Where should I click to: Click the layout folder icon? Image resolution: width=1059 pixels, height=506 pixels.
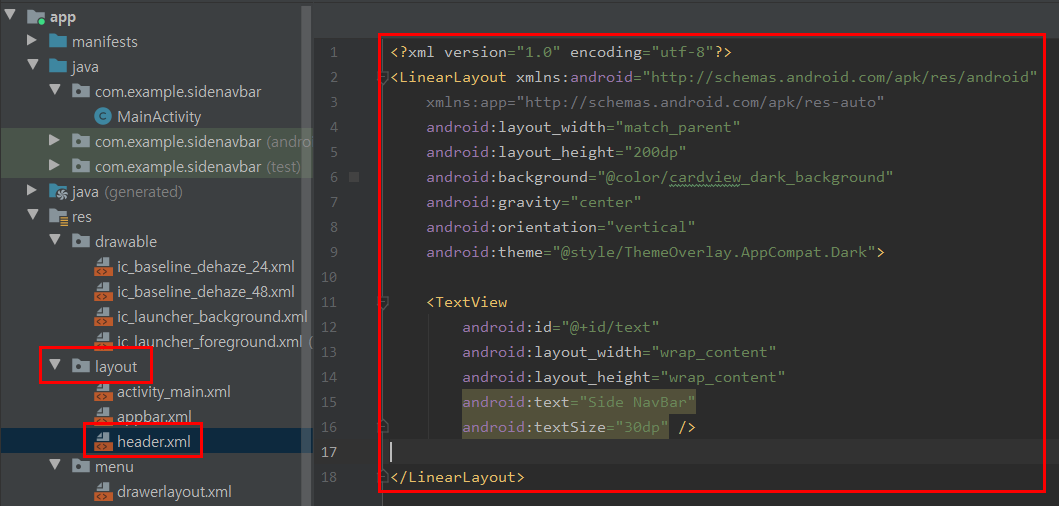[81, 367]
